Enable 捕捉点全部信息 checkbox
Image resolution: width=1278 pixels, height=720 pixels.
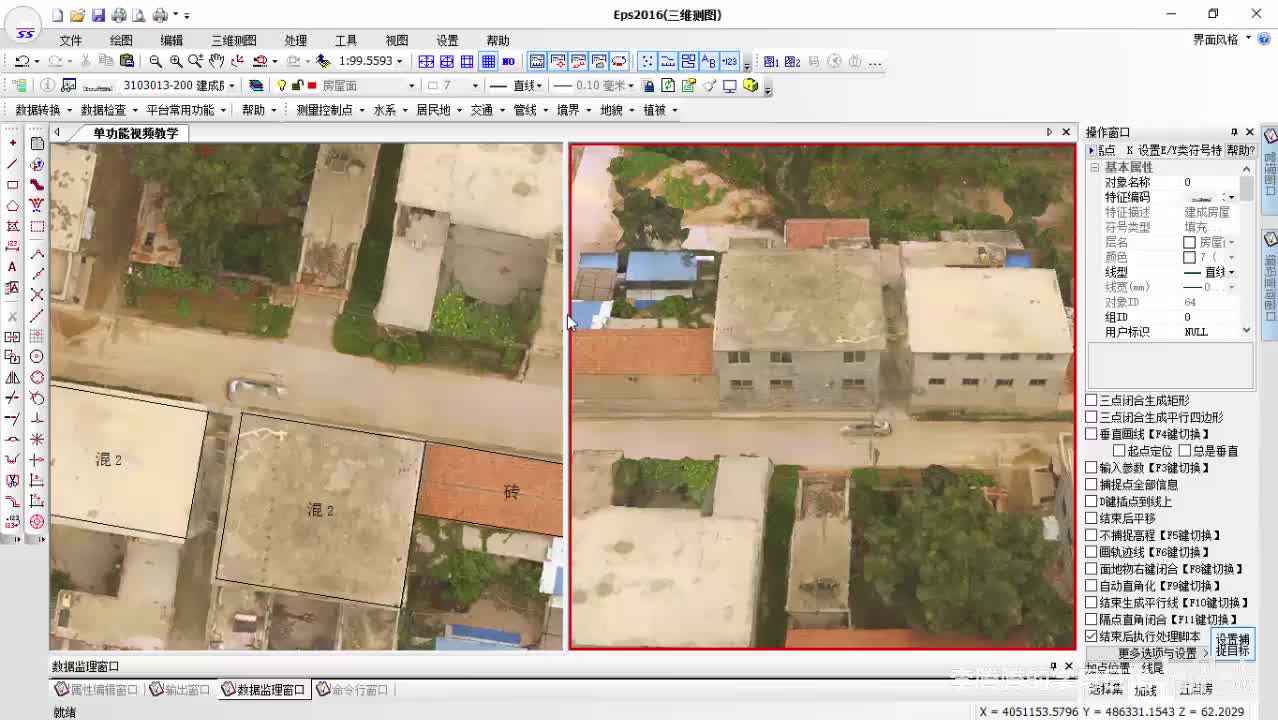pos(1092,484)
